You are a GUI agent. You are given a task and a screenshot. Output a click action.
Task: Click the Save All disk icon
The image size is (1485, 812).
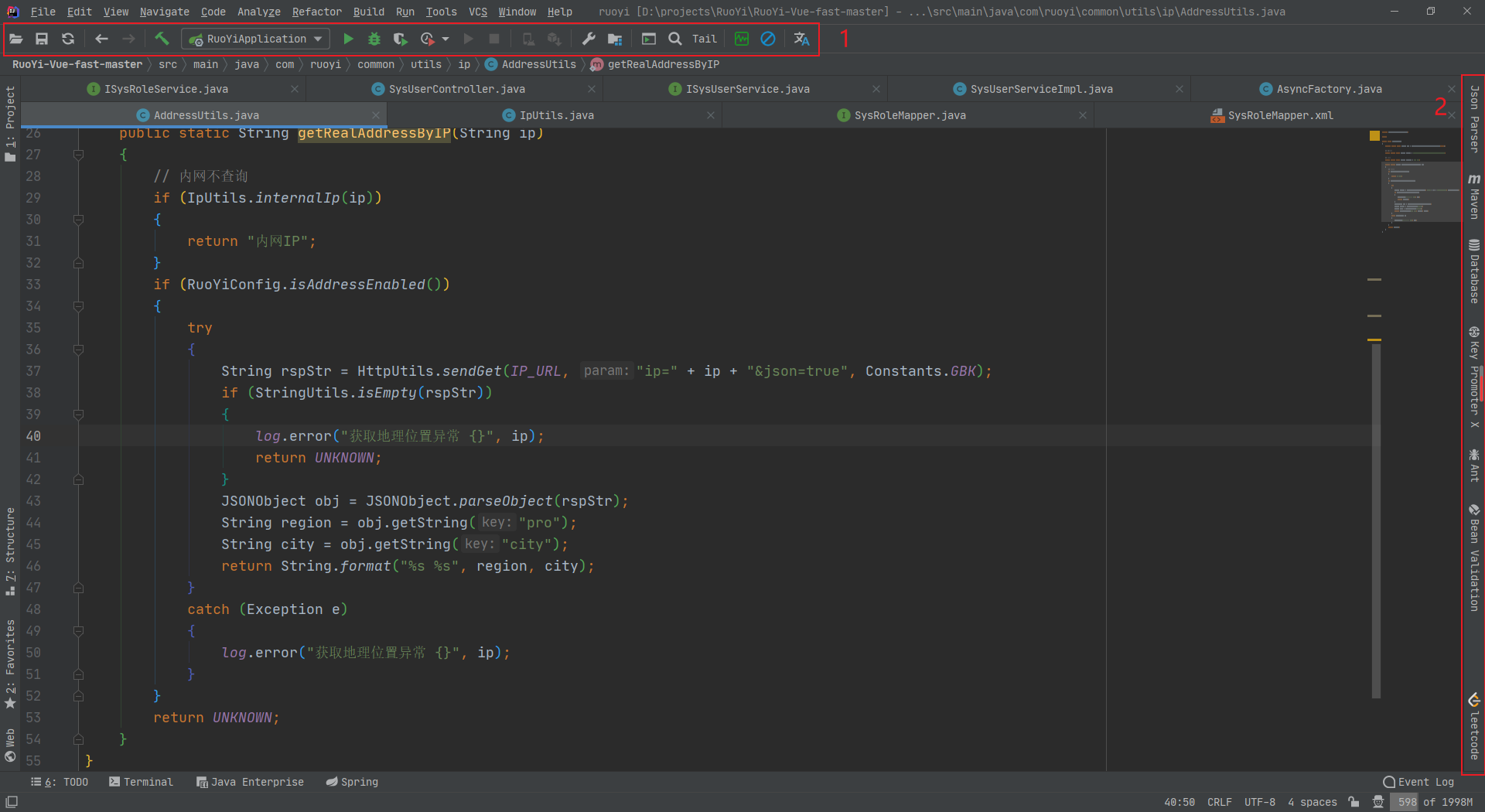tap(42, 39)
